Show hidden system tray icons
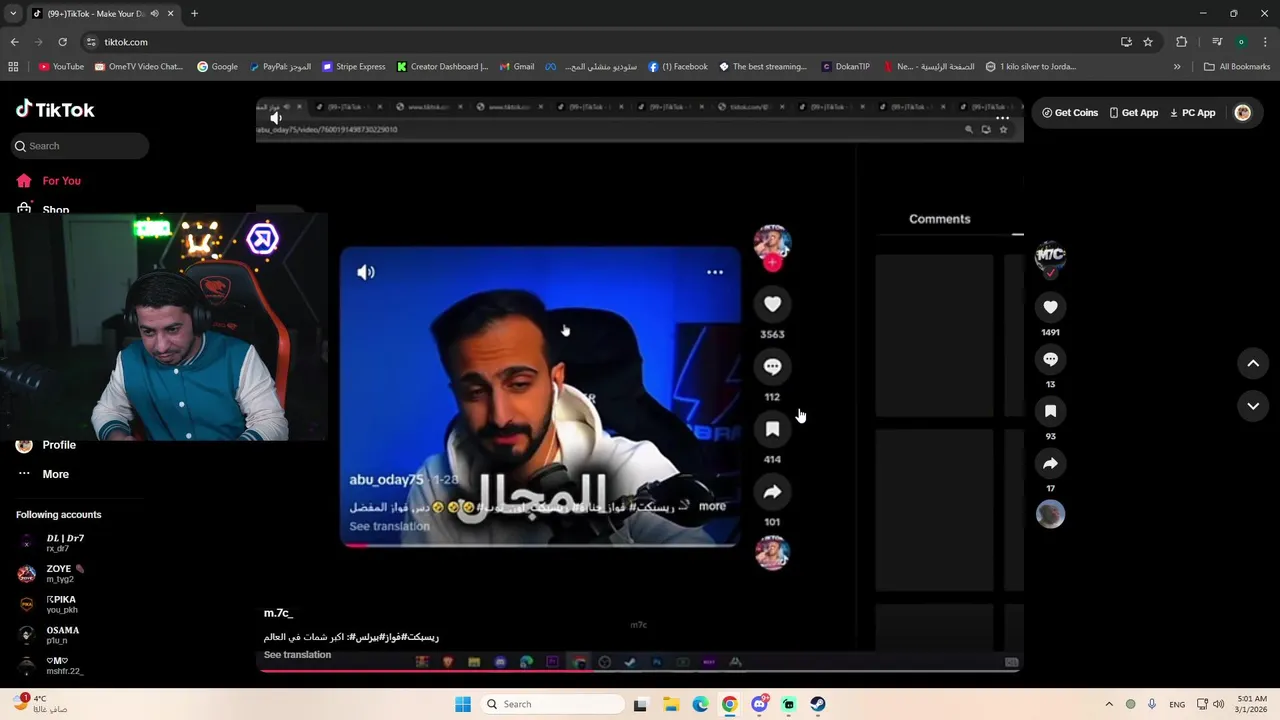 click(x=1108, y=704)
